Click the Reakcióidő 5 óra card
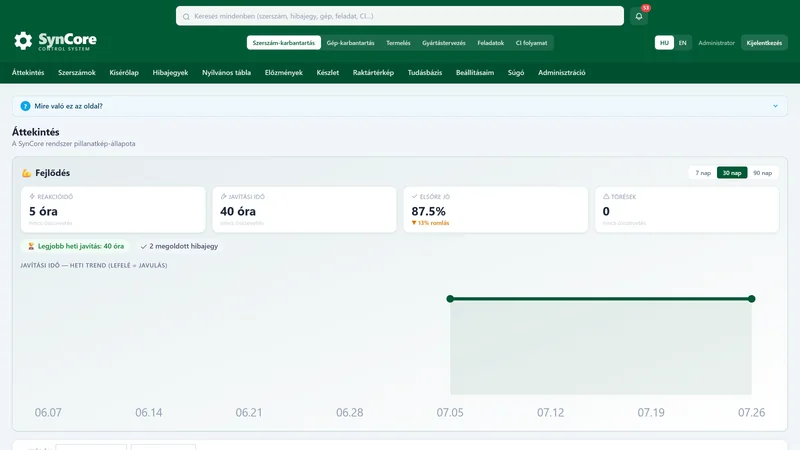Viewport: 800px width, 450px height. (x=113, y=209)
